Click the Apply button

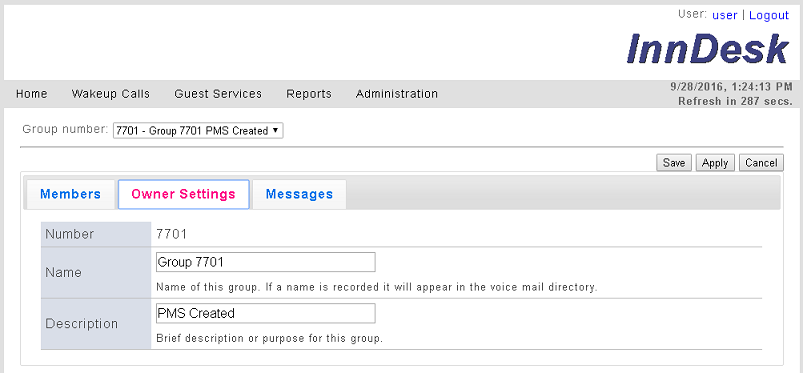(715, 163)
